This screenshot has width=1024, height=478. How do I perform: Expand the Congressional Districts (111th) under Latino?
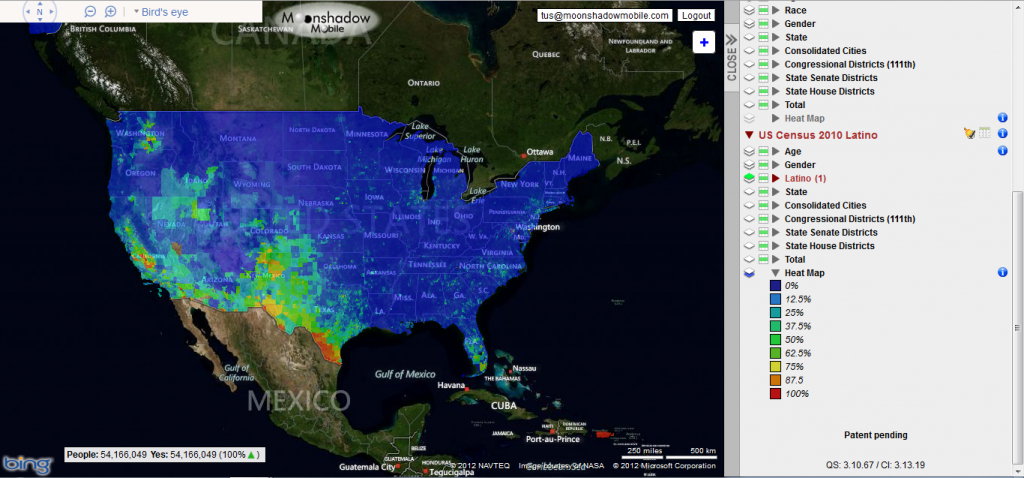pyautogui.click(x=775, y=219)
